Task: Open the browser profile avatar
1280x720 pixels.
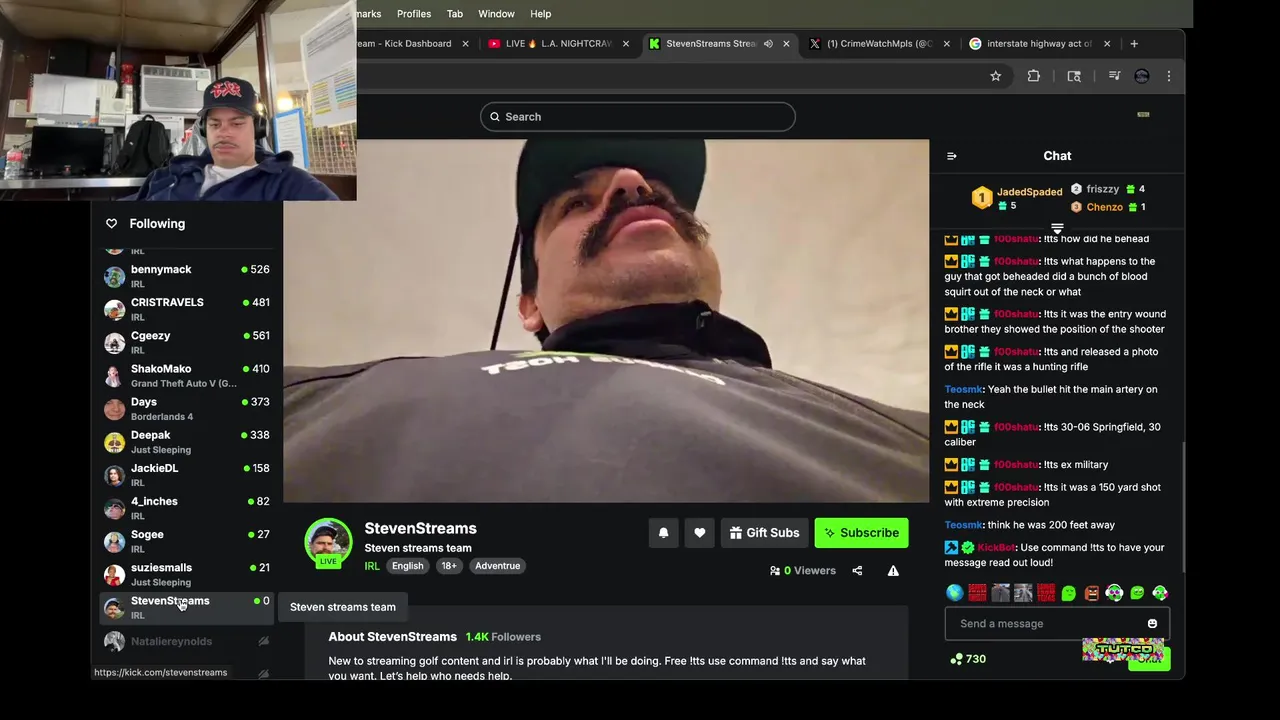Action: click(x=1142, y=76)
